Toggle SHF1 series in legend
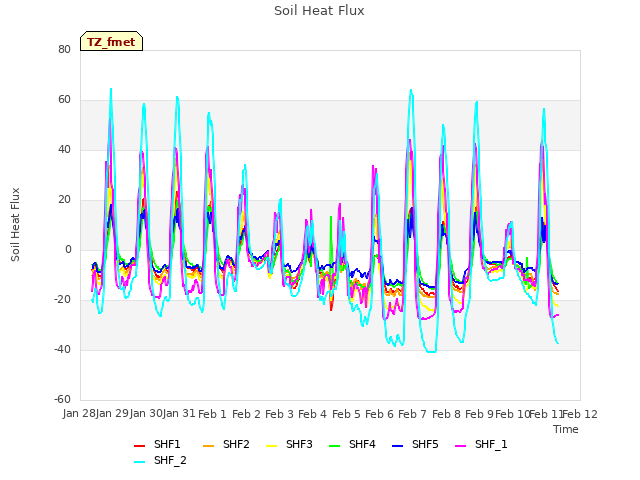 [x=157, y=444]
